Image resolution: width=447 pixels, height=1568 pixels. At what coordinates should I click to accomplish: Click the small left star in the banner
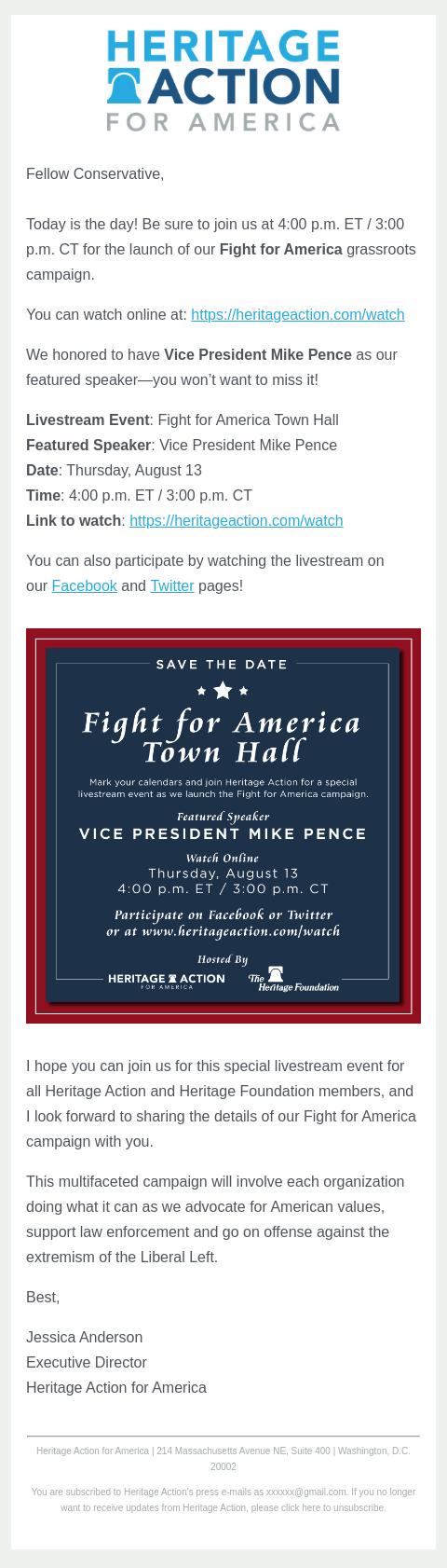pyautogui.click(x=201, y=691)
